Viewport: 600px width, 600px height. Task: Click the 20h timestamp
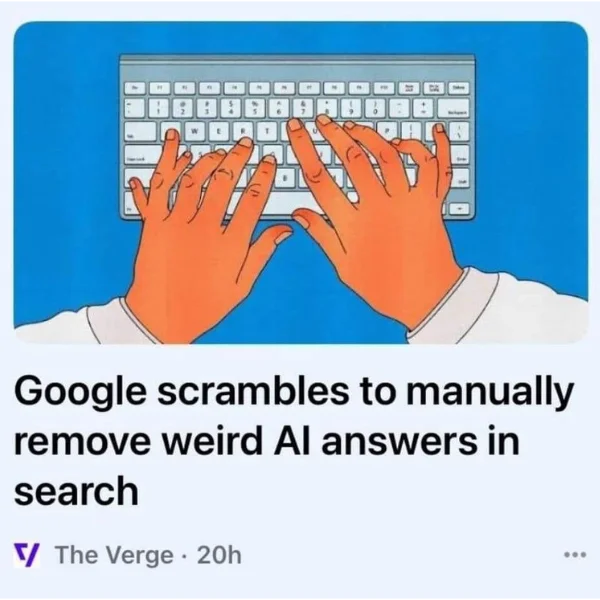[219, 554]
